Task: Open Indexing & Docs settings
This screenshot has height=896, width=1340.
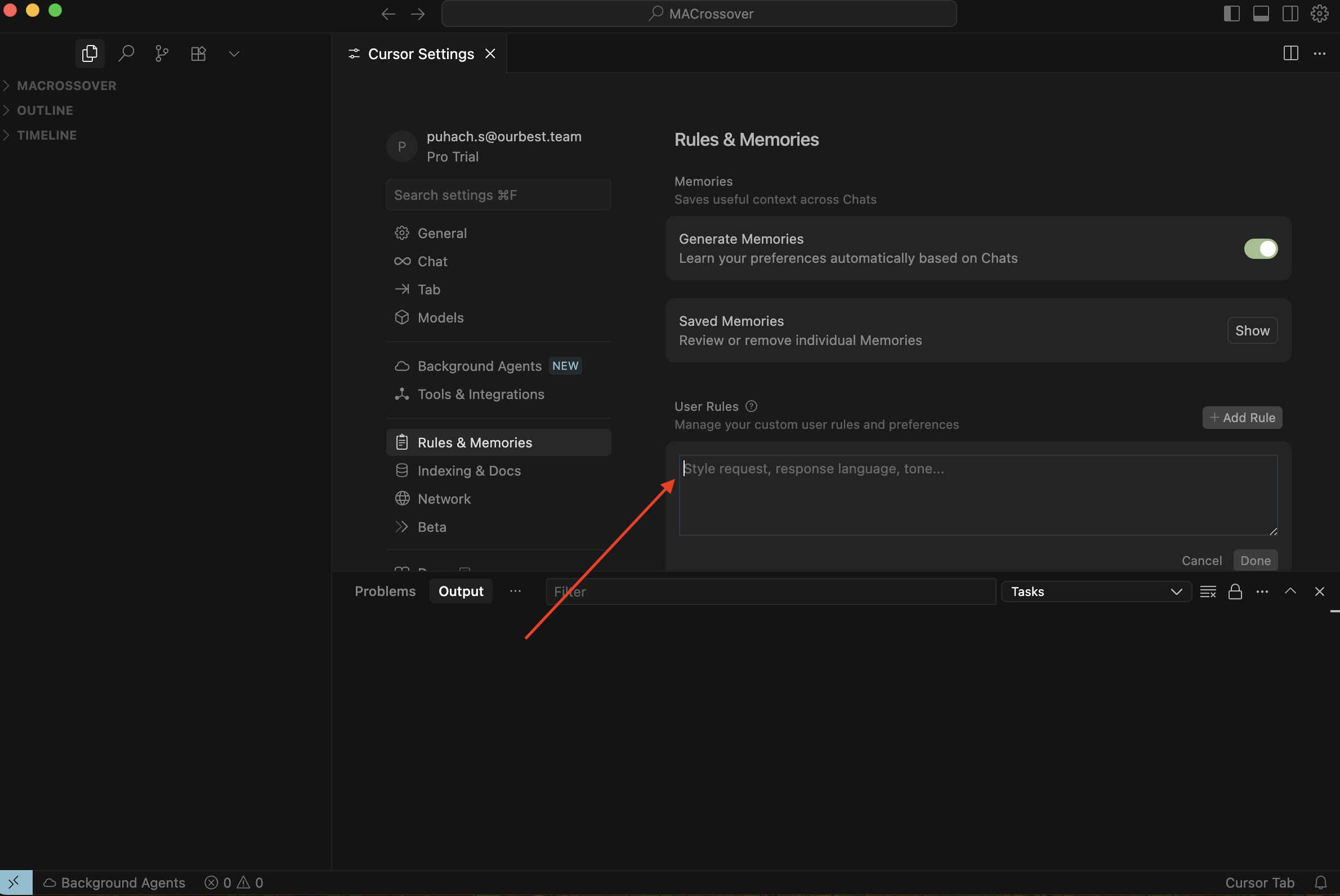Action: 469,471
